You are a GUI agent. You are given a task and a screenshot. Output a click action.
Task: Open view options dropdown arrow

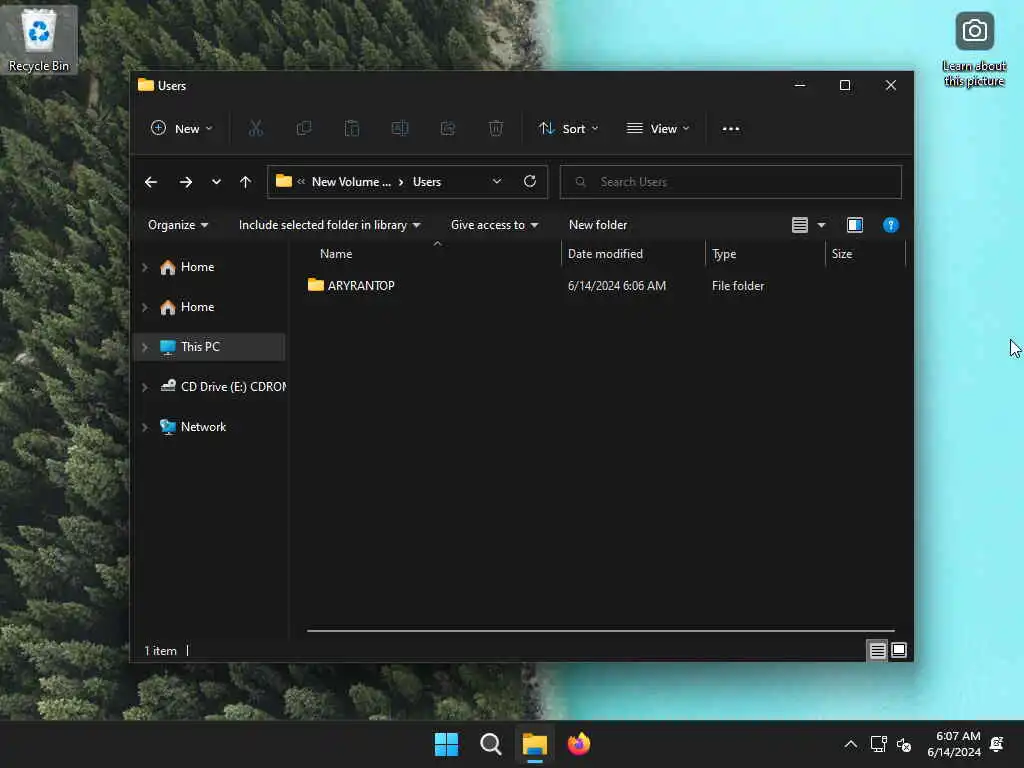822,225
